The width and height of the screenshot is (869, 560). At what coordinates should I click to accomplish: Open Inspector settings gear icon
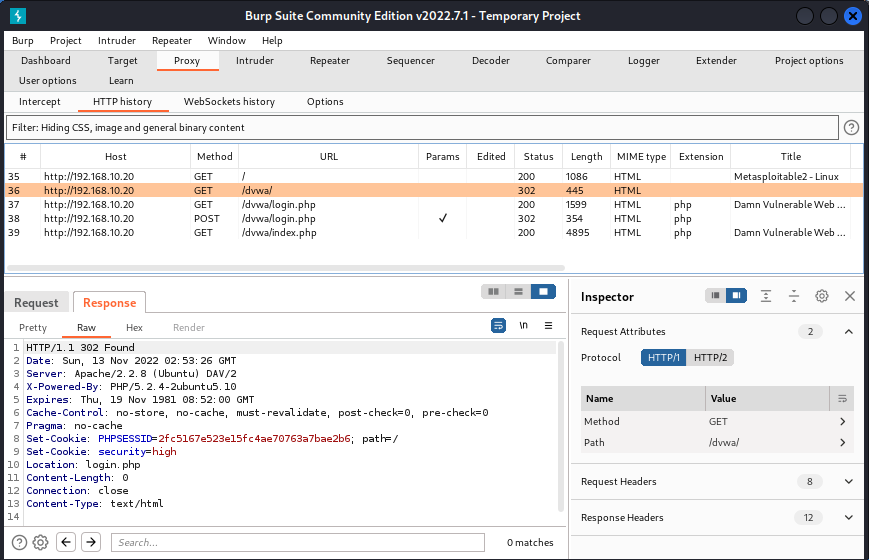click(x=822, y=296)
